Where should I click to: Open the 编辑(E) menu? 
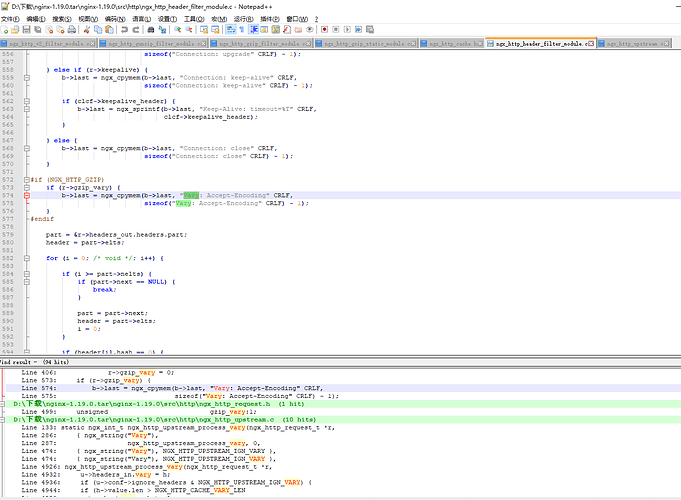click(36, 19)
